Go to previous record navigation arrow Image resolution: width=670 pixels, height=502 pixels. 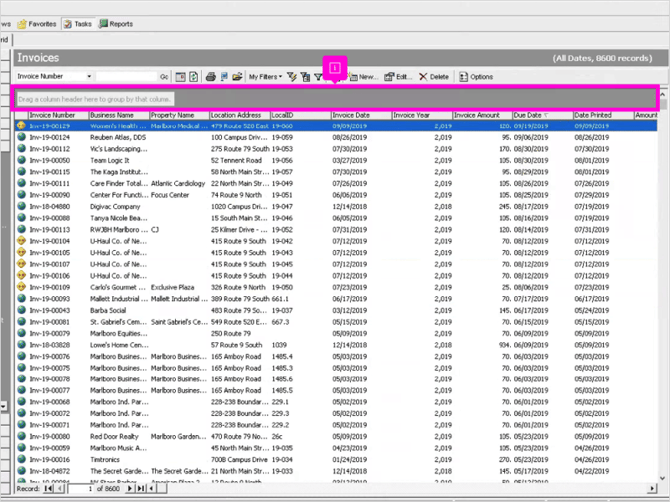pos(60,488)
